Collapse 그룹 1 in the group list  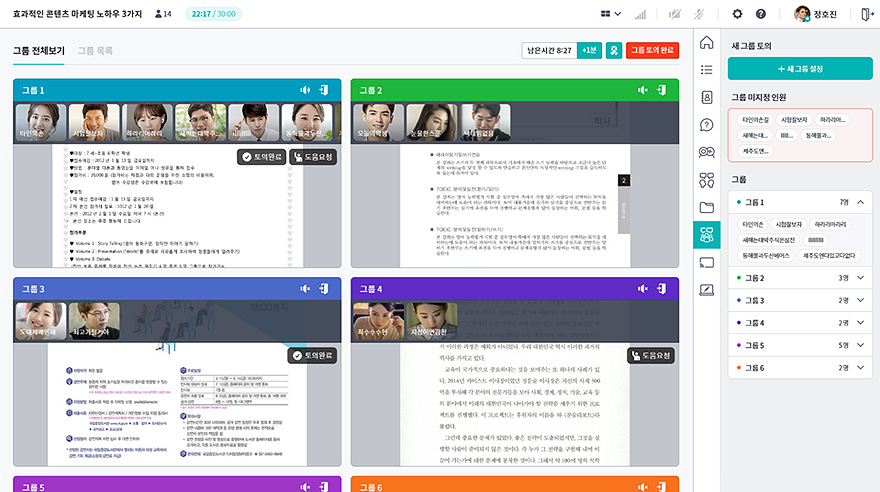point(860,202)
